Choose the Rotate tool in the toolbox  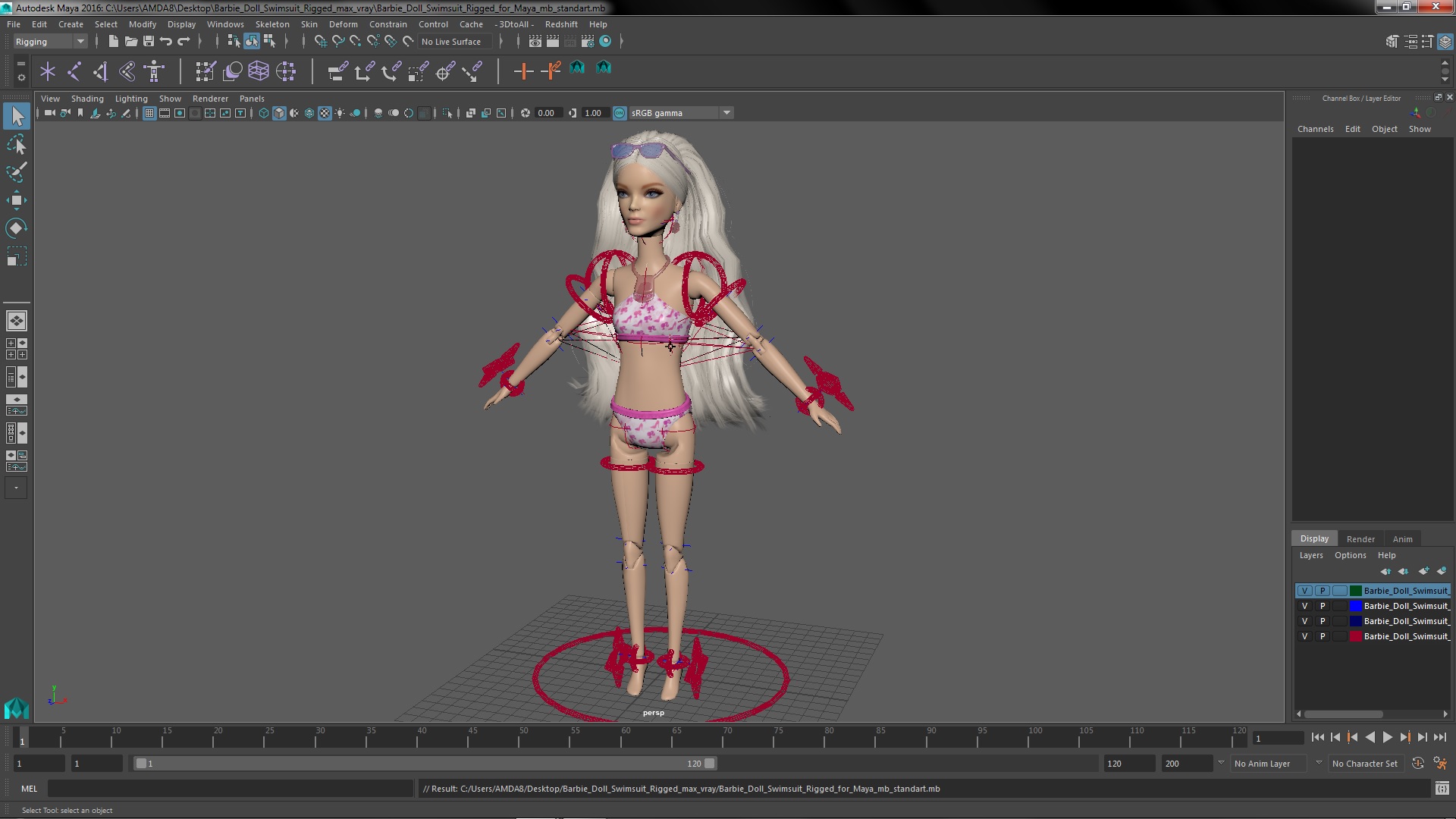point(17,228)
